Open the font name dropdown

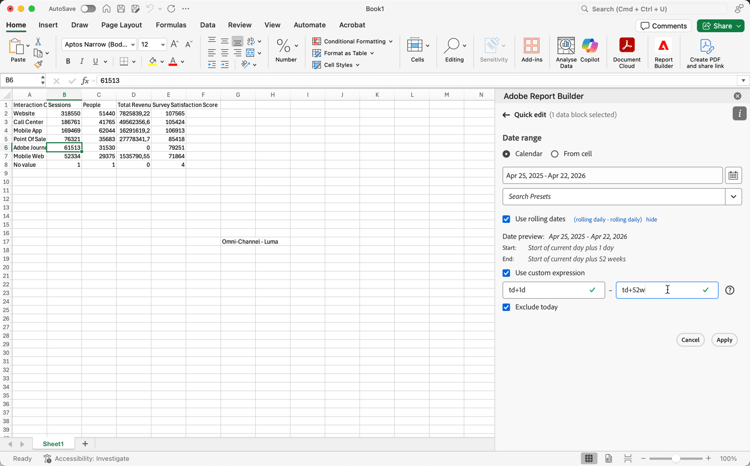click(x=133, y=44)
